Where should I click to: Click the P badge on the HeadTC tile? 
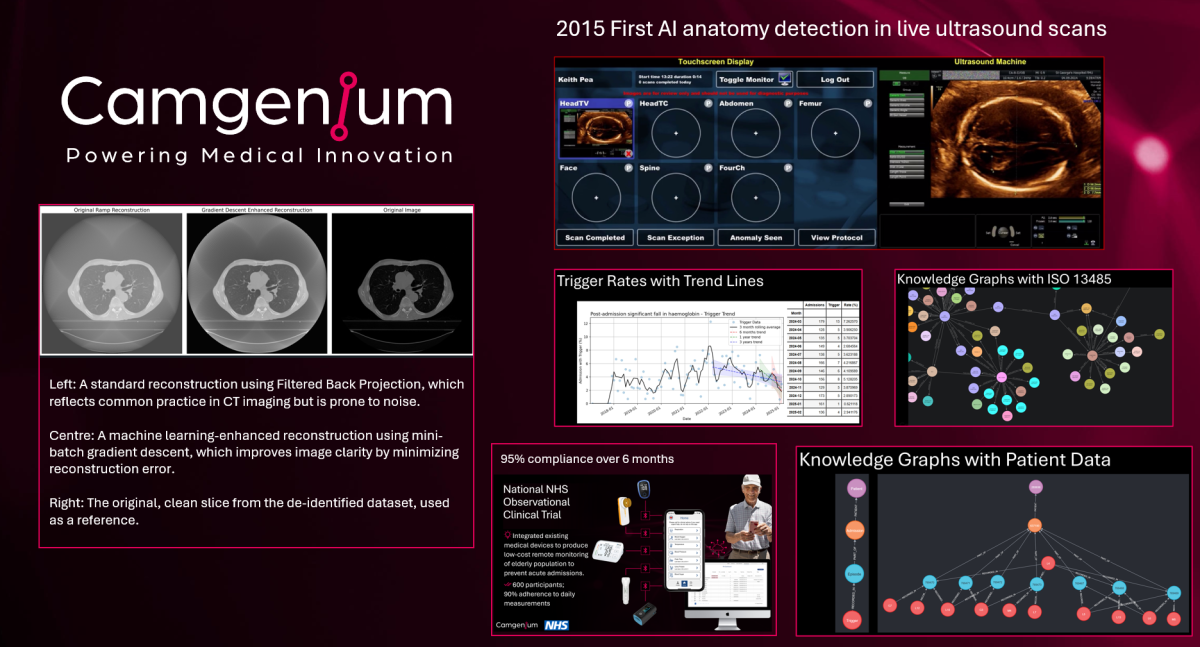click(x=707, y=103)
